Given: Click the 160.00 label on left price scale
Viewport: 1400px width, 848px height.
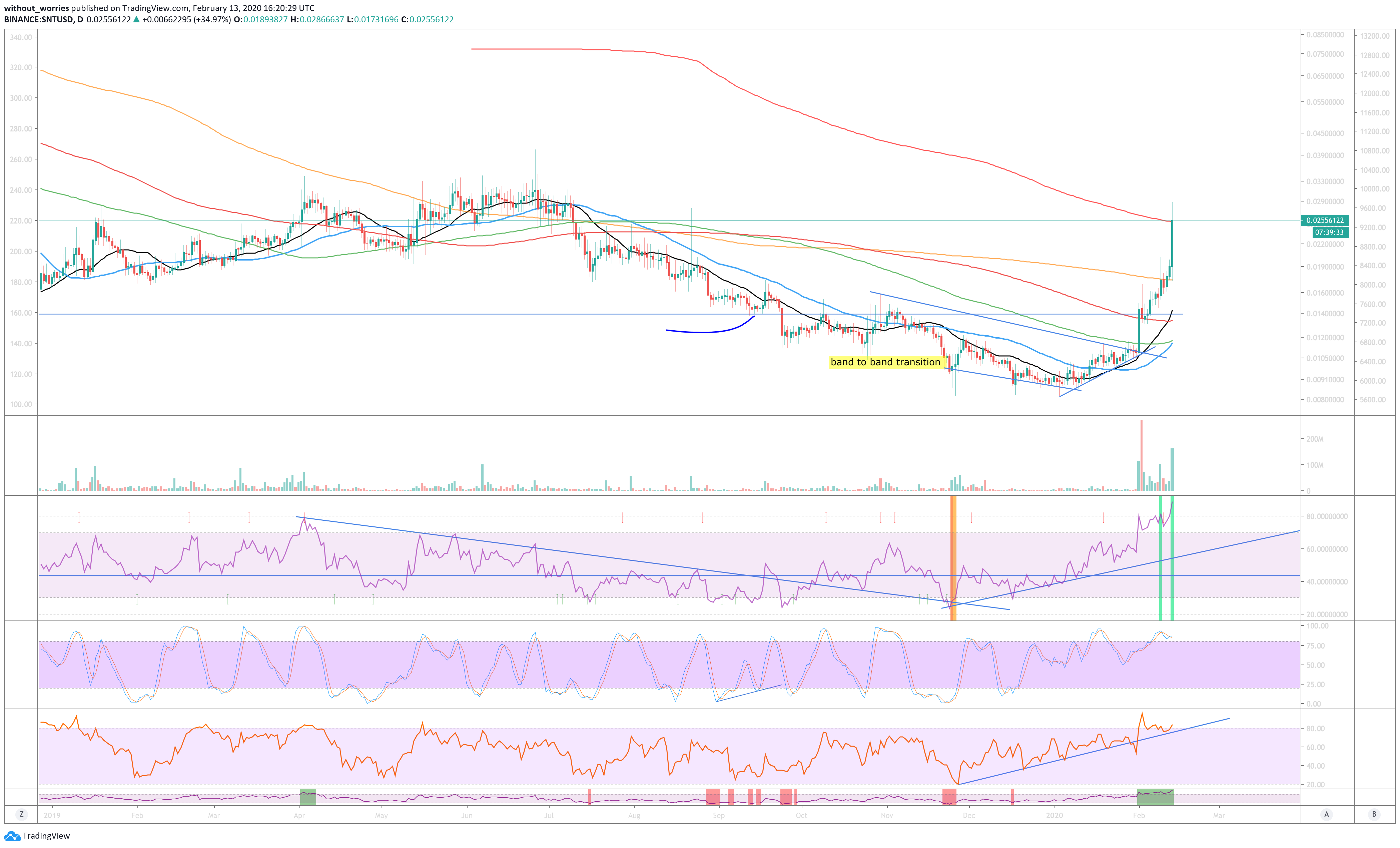Looking at the screenshot, I should coord(21,313).
